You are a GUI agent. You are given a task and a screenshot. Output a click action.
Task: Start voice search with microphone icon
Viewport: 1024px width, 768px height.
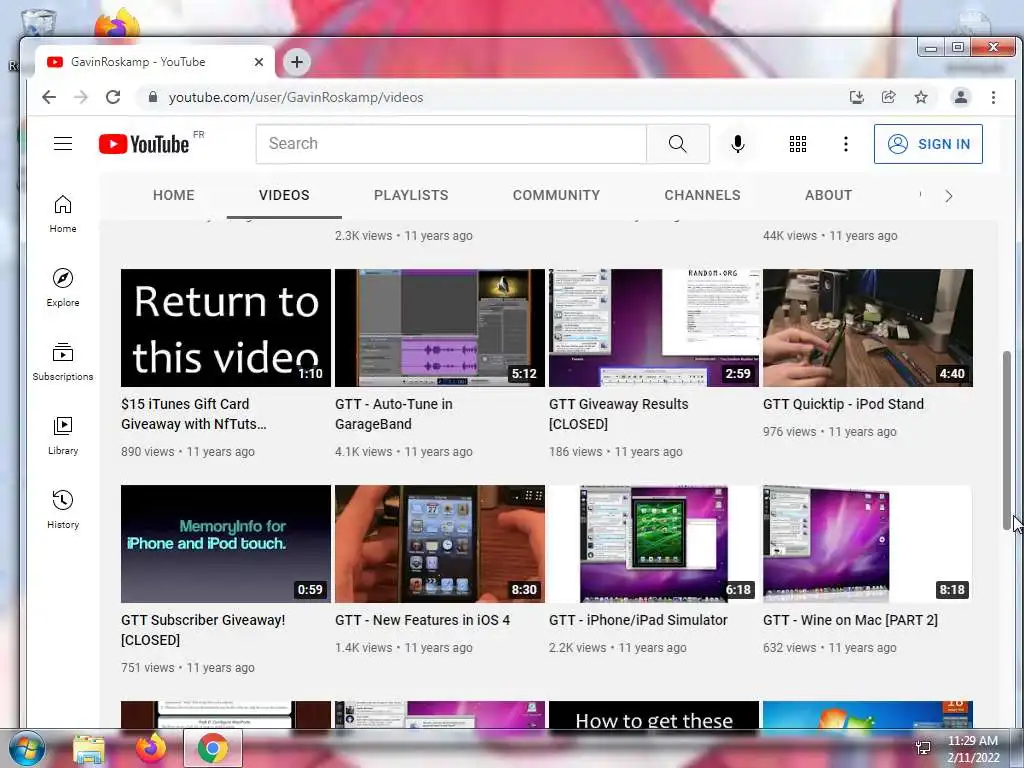(738, 144)
